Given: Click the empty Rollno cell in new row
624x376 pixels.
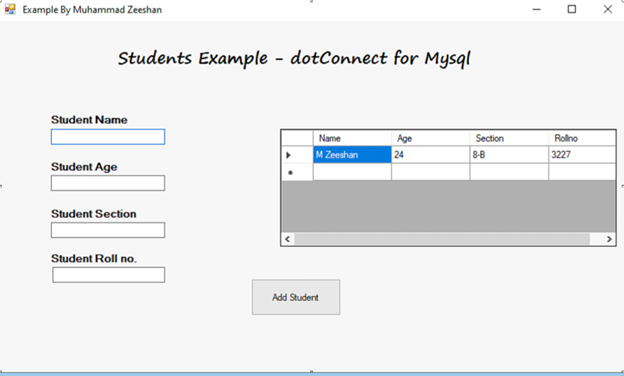Looking at the screenshot, I should pyautogui.click(x=582, y=172).
